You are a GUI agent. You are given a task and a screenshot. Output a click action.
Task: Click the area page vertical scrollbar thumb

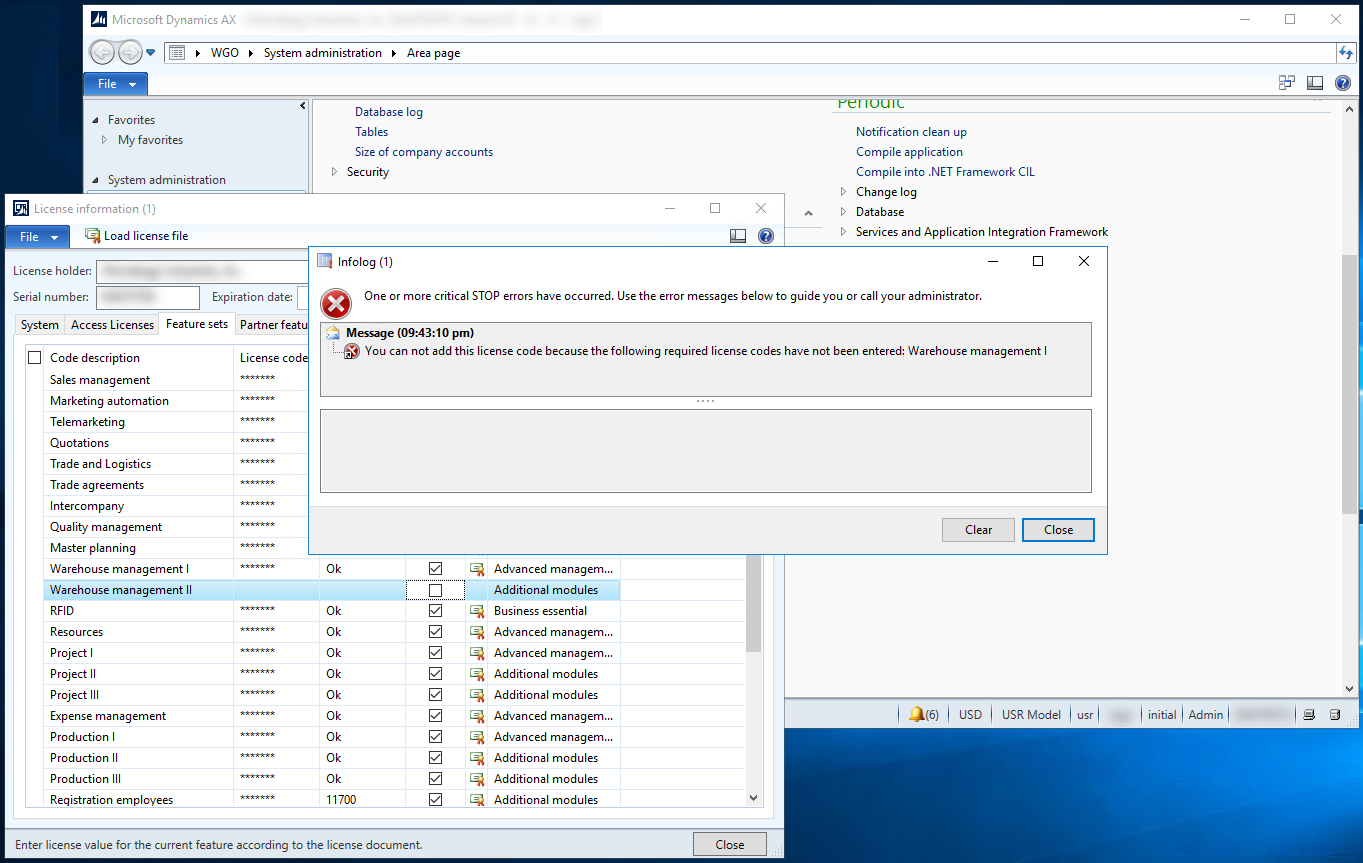point(1349,385)
